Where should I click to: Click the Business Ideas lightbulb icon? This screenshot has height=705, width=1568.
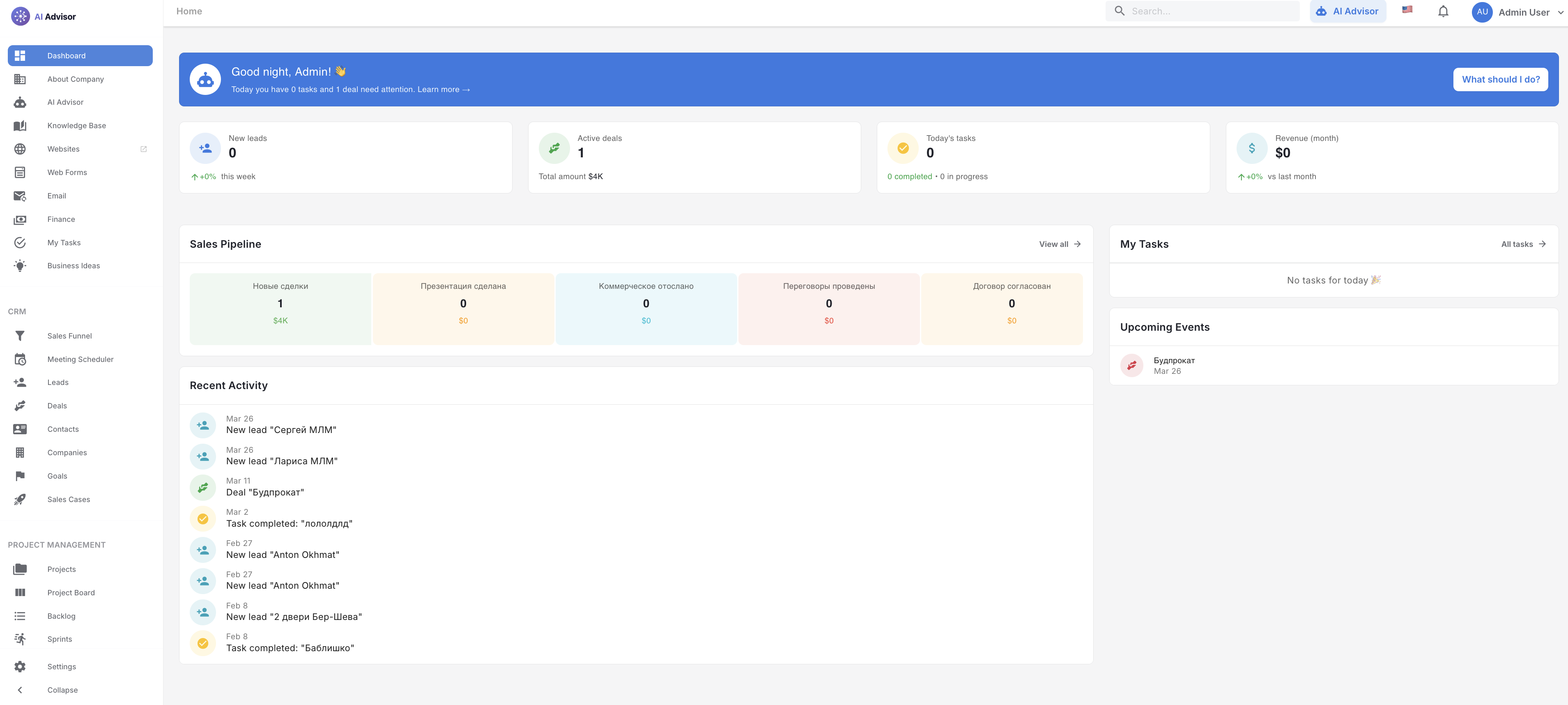tap(20, 265)
